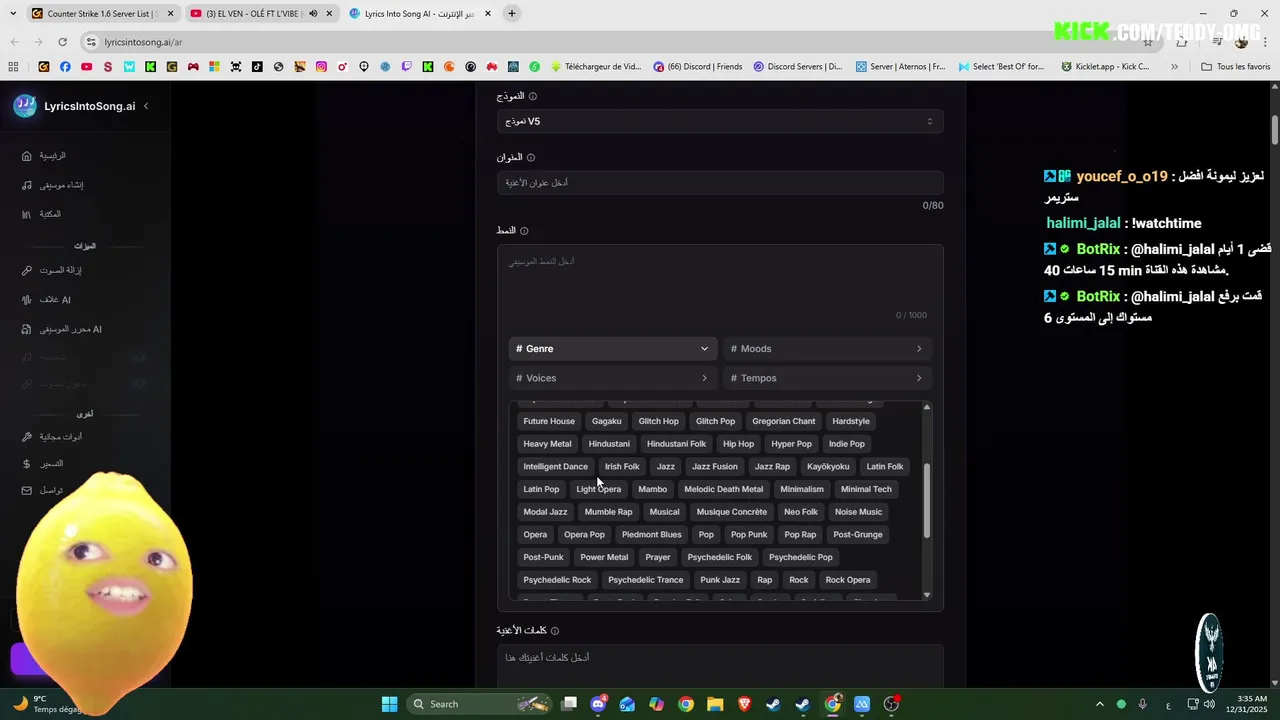Open the Discord | Friends bookmark
Image resolution: width=1280 pixels, height=720 pixels.
pos(698,67)
